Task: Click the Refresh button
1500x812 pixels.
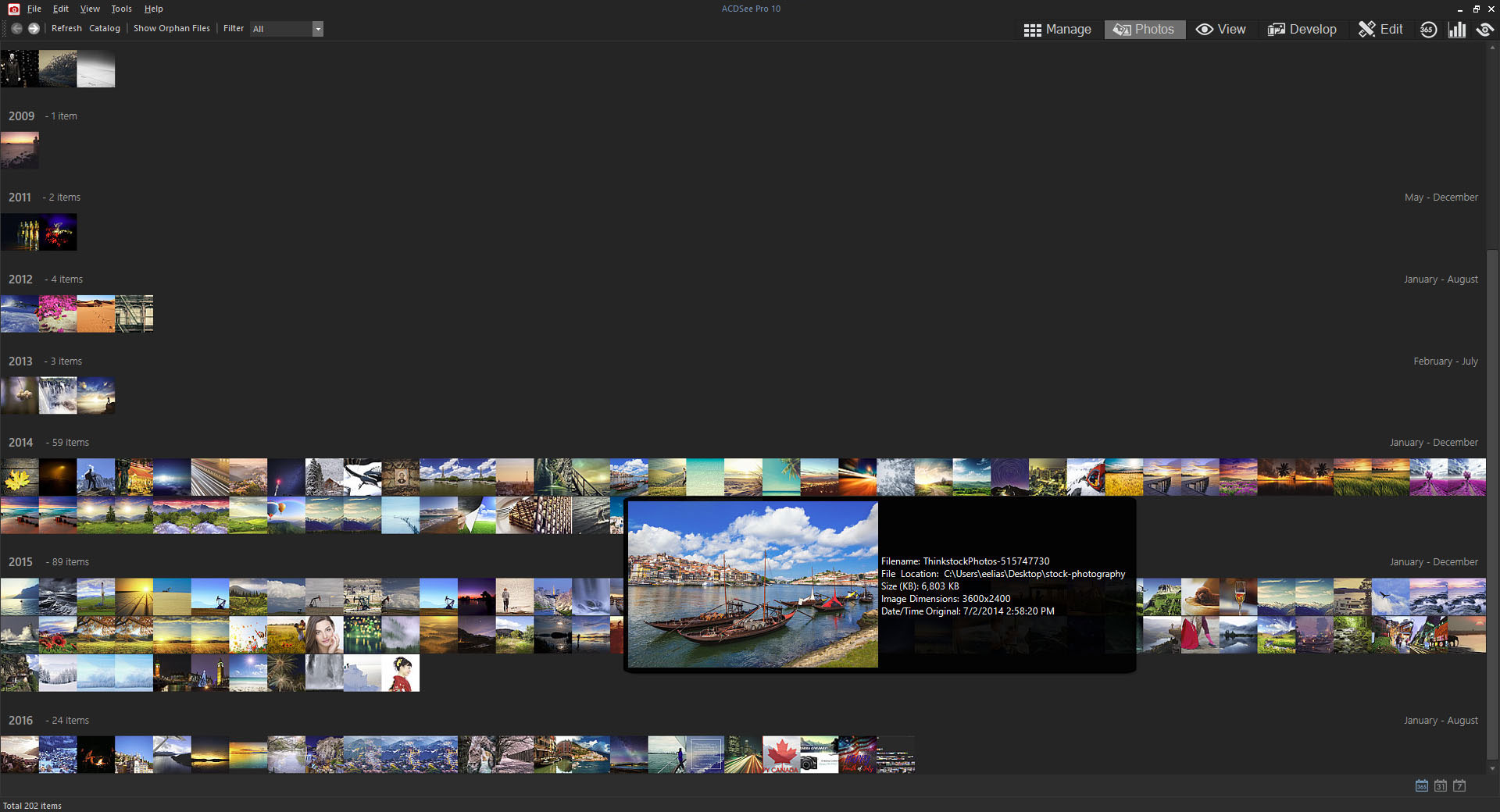Action: click(x=66, y=28)
